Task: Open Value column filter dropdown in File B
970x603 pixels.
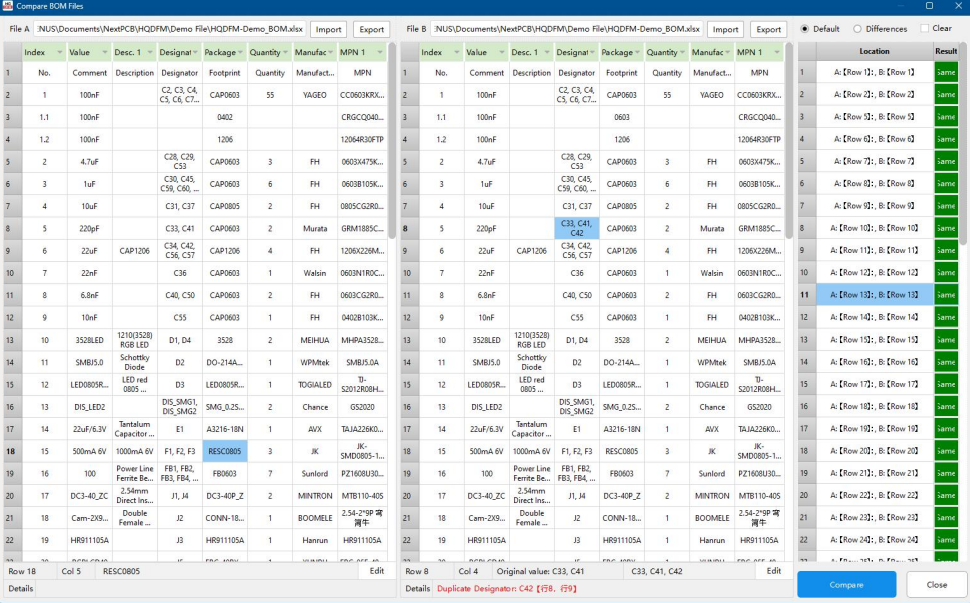Action: point(500,52)
